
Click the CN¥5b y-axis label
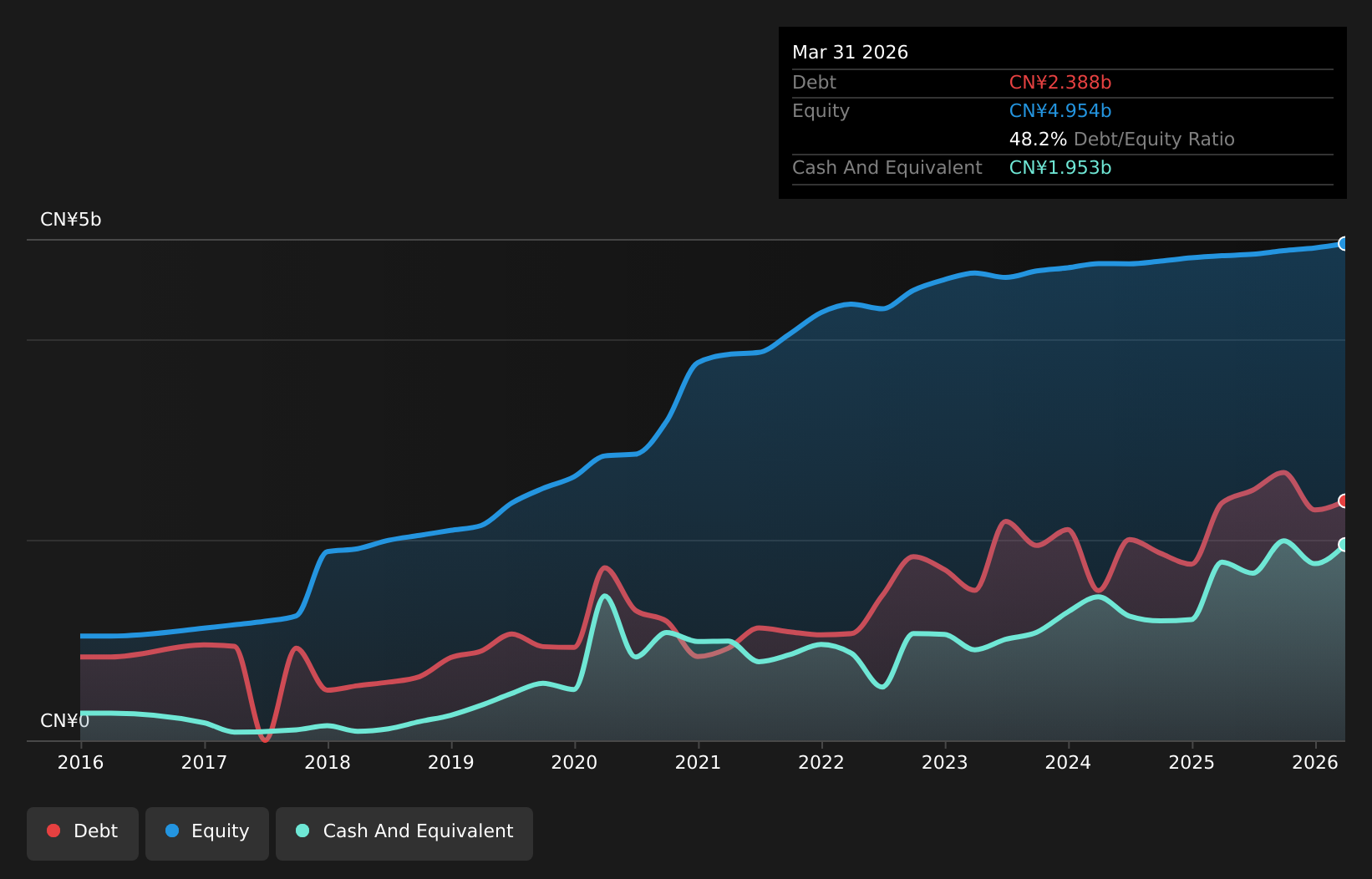point(71,220)
